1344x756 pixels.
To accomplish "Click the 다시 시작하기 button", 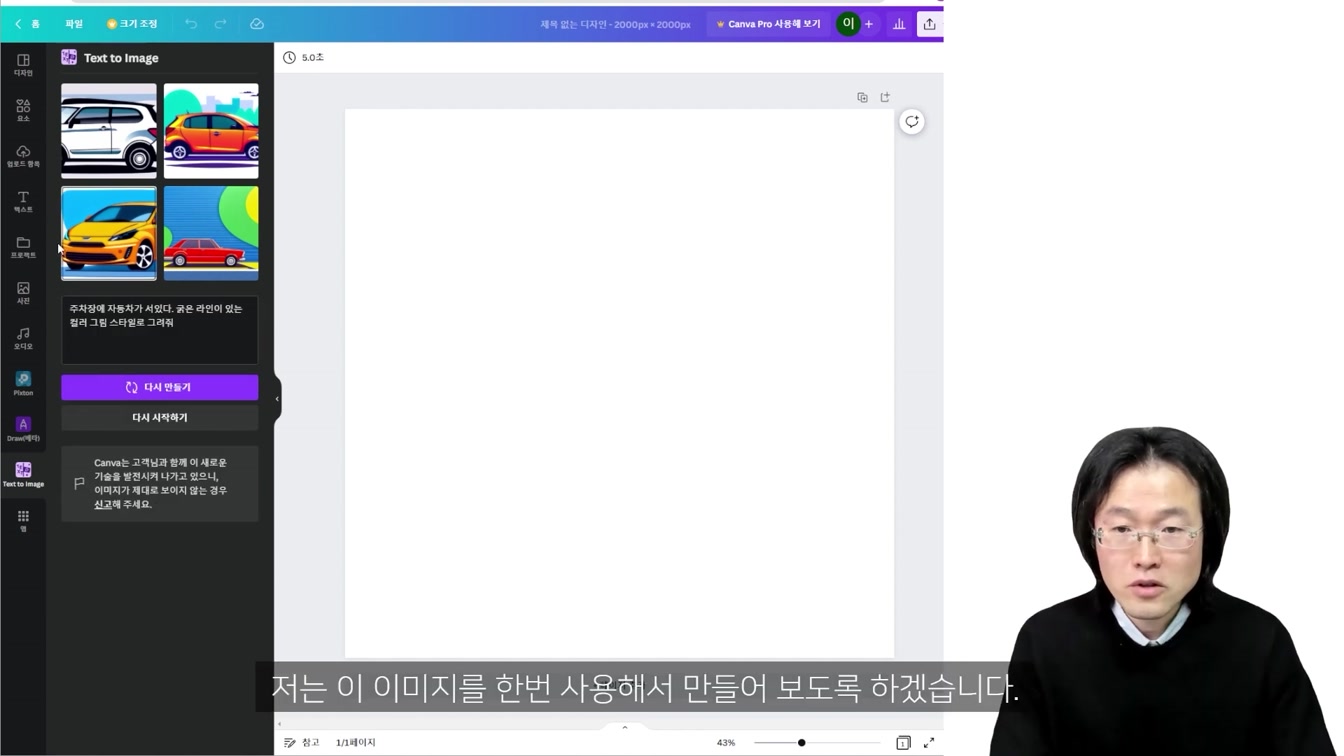I will [160, 417].
